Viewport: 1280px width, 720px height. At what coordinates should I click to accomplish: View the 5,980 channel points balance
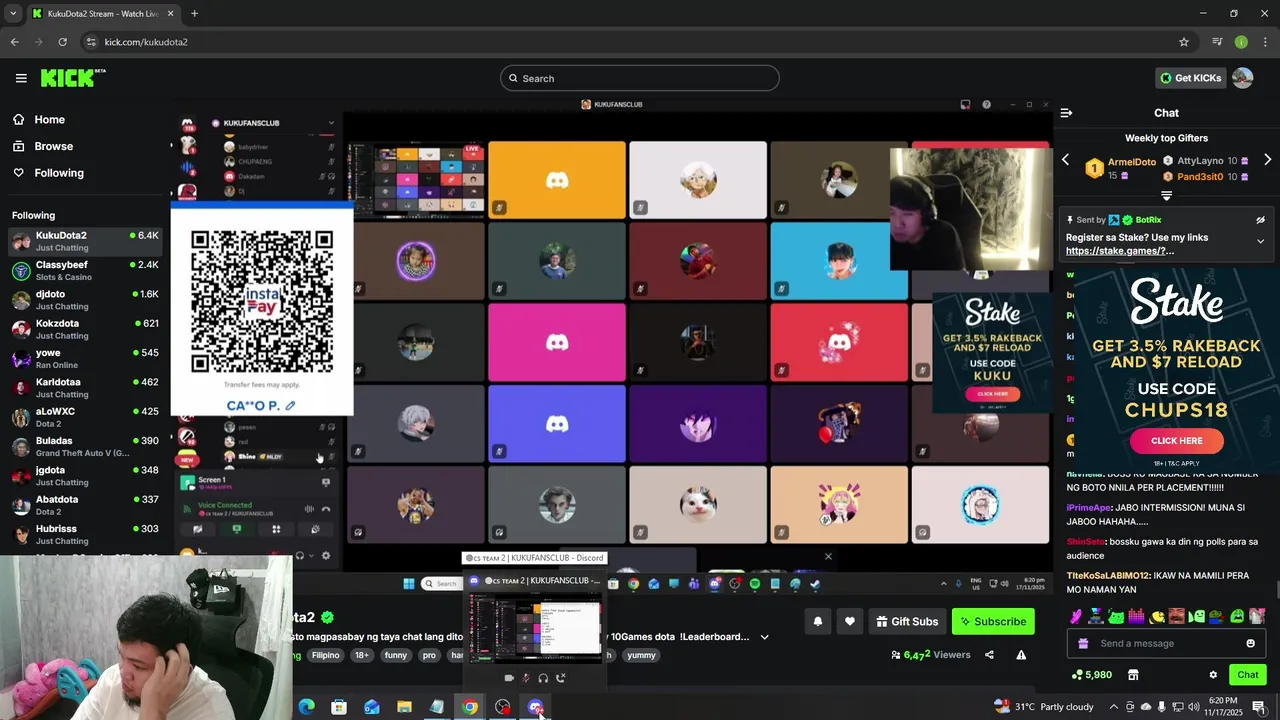click(1091, 675)
